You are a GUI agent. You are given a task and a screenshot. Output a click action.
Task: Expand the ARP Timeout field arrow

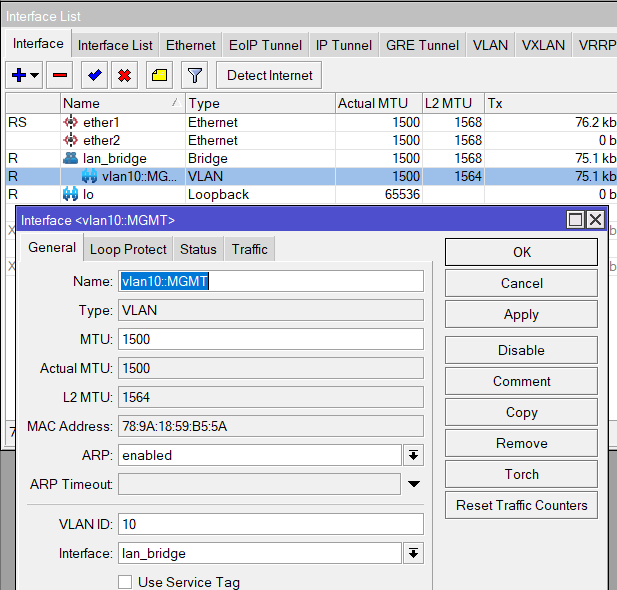(x=414, y=484)
